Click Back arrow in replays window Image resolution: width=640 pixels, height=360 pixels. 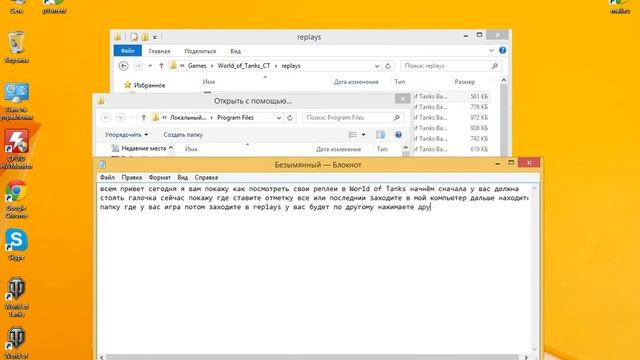[124, 66]
